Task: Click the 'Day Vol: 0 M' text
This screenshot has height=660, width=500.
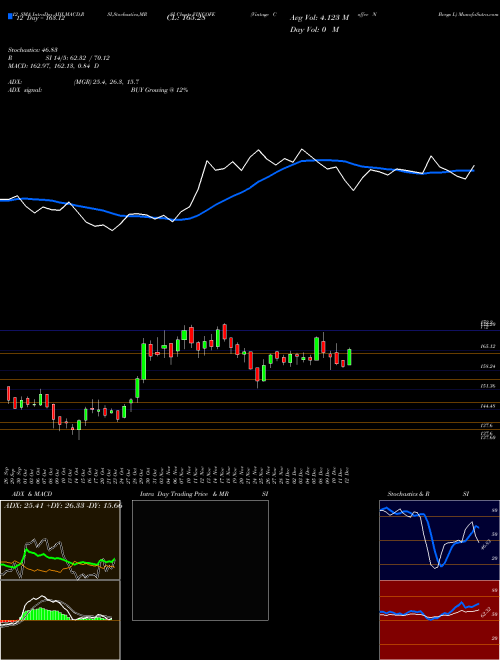Action: click(314, 30)
